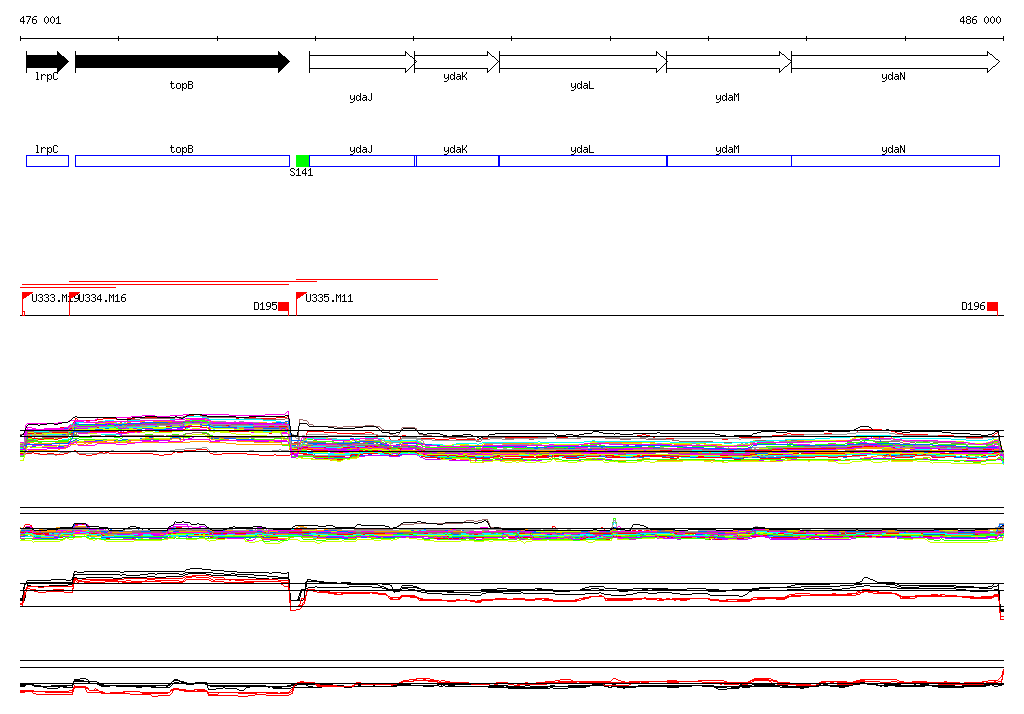Click ydaN label above the blue box
The height and width of the screenshot is (714, 1024).
pyautogui.click(x=893, y=150)
